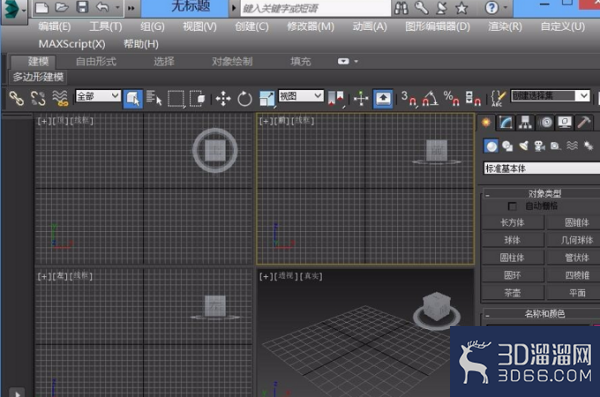Open the 创建(C) menu
The image size is (600, 397).
tap(251, 26)
